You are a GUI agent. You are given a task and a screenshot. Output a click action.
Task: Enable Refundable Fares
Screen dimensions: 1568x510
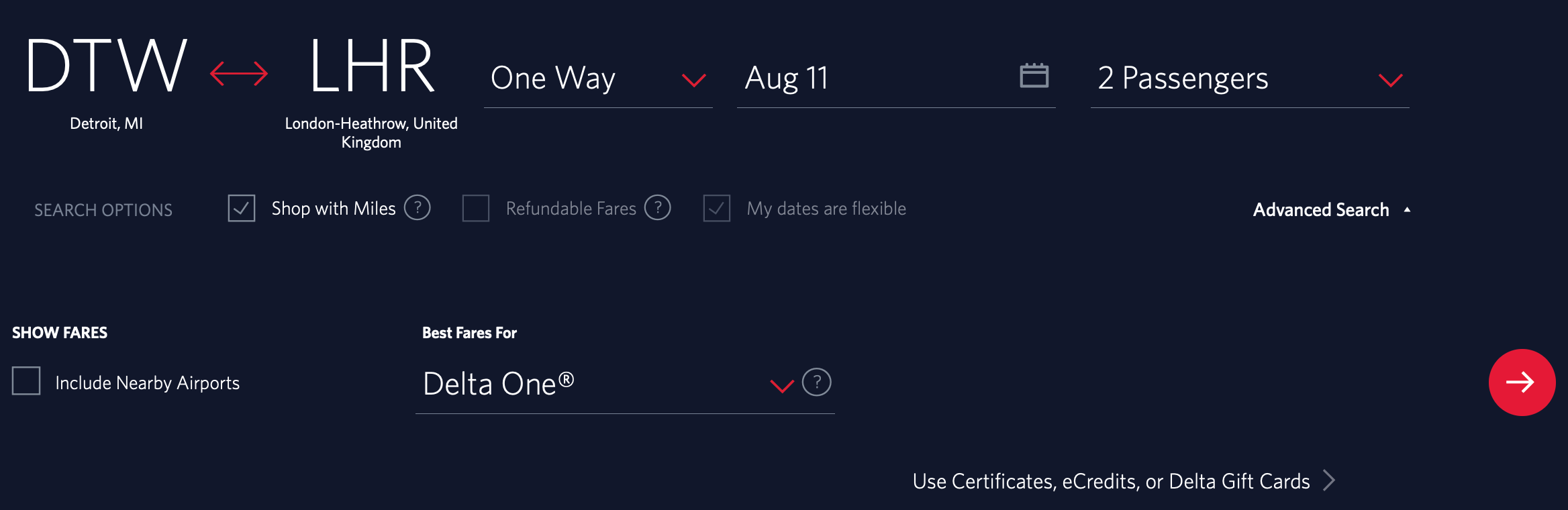(x=477, y=209)
